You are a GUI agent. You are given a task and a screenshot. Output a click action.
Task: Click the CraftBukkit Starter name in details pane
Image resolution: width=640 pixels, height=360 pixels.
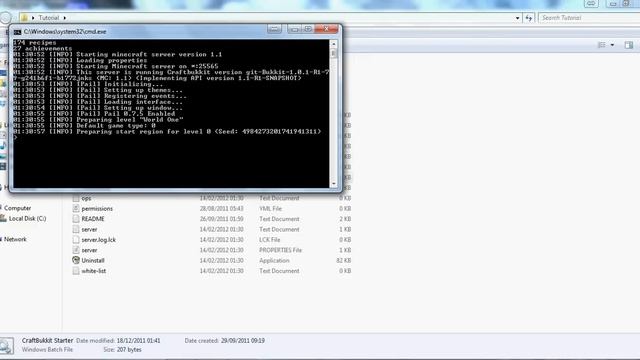pyautogui.click(x=47, y=340)
